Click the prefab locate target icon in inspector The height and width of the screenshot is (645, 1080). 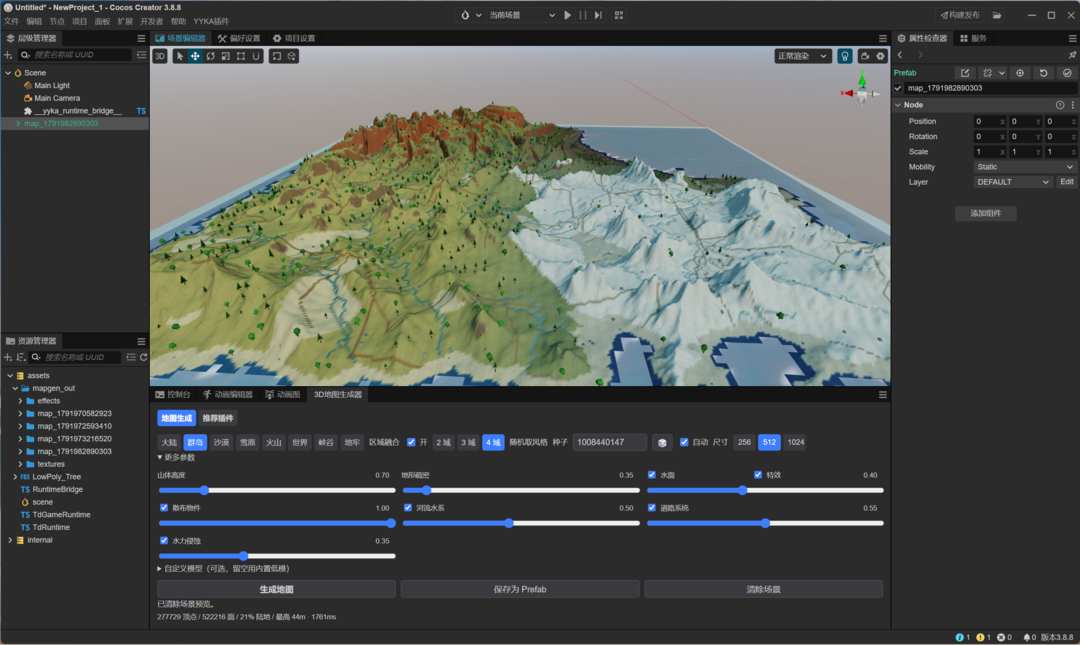click(x=1020, y=73)
